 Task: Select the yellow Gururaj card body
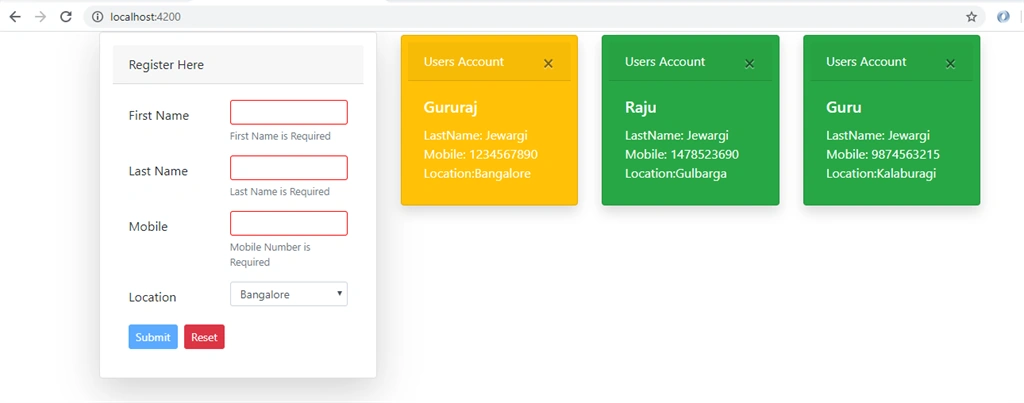pos(489,142)
